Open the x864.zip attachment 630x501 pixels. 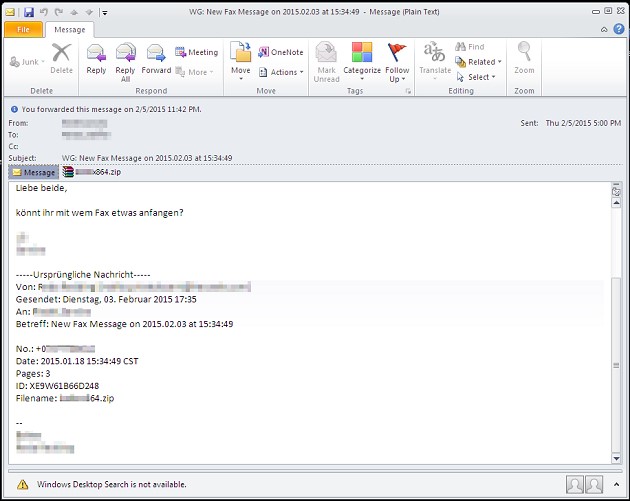click(98, 172)
